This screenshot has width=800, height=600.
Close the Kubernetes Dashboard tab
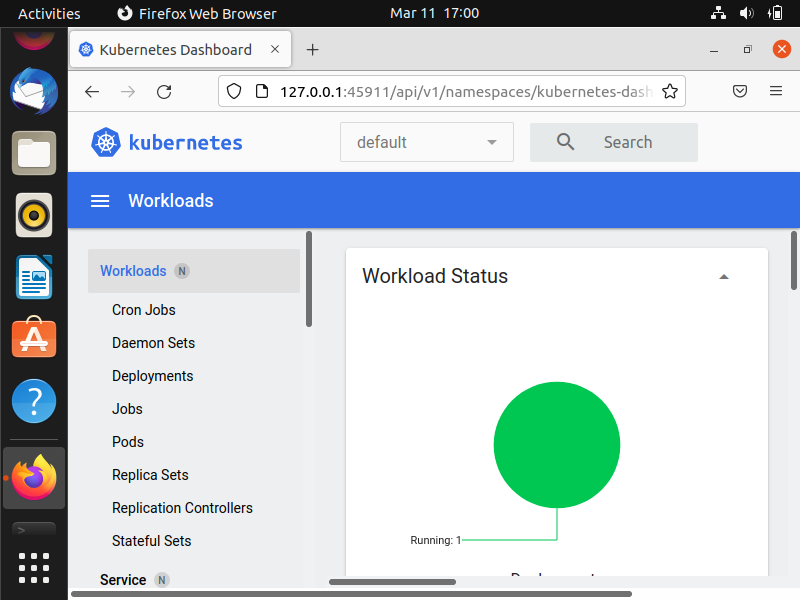click(x=275, y=49)
